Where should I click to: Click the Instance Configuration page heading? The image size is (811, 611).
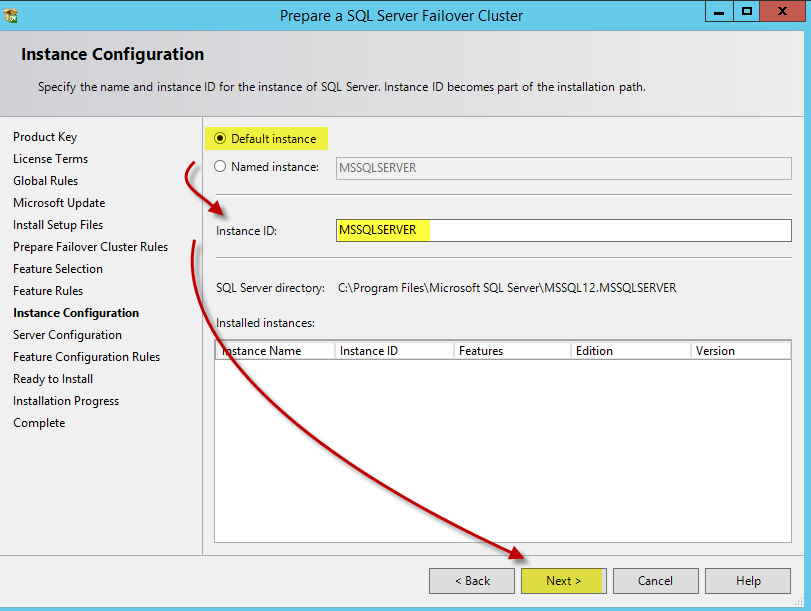[112, 54]
